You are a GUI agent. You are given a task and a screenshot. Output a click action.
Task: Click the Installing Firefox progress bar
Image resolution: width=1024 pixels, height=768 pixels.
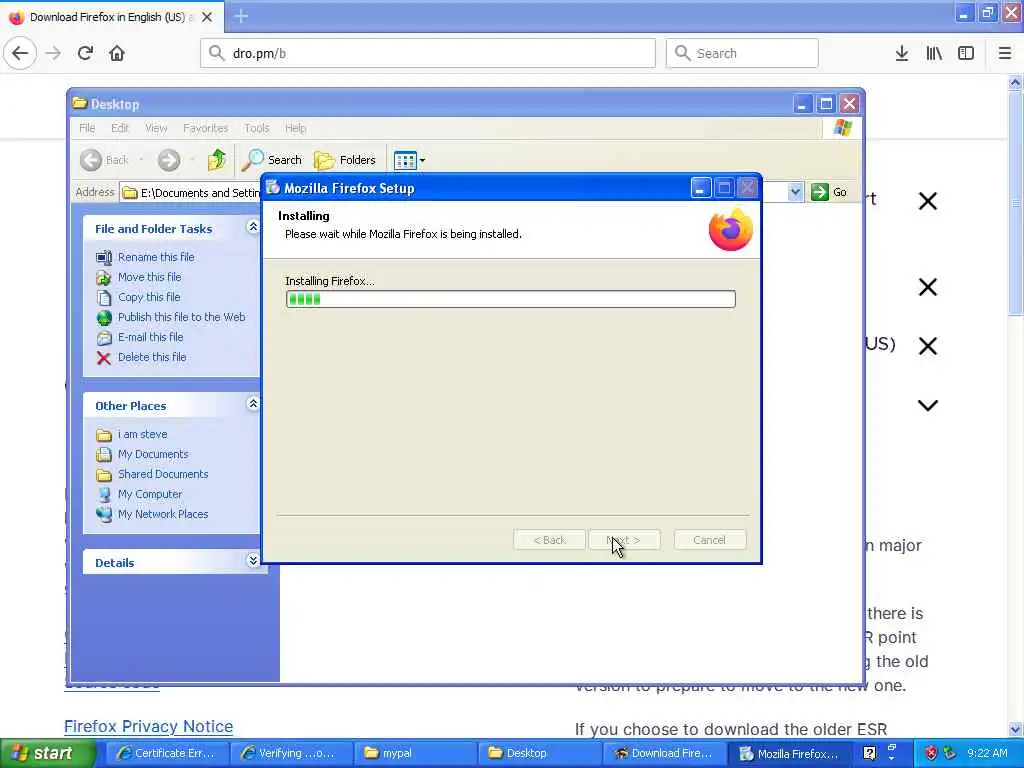coord(511,299)
